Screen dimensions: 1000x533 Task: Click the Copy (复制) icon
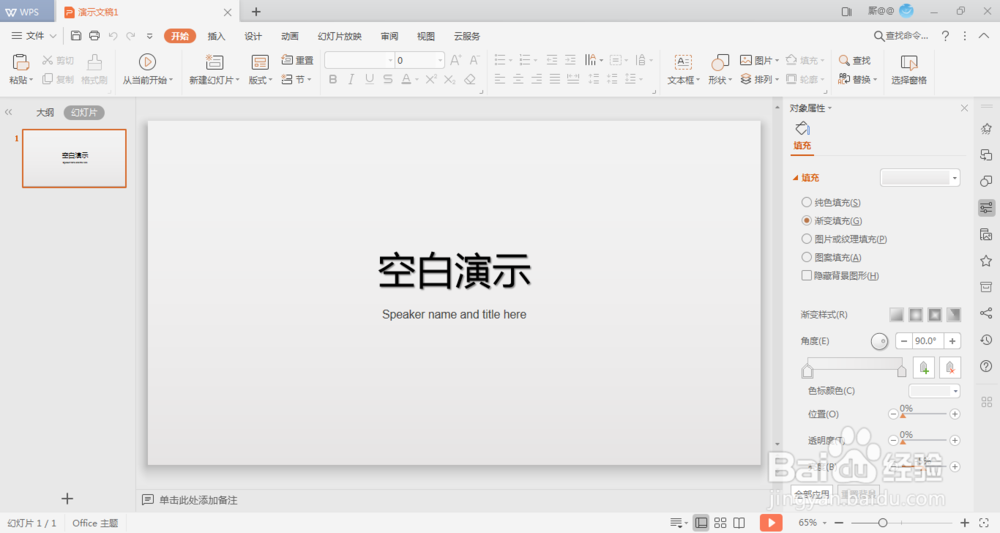[47, 79]
